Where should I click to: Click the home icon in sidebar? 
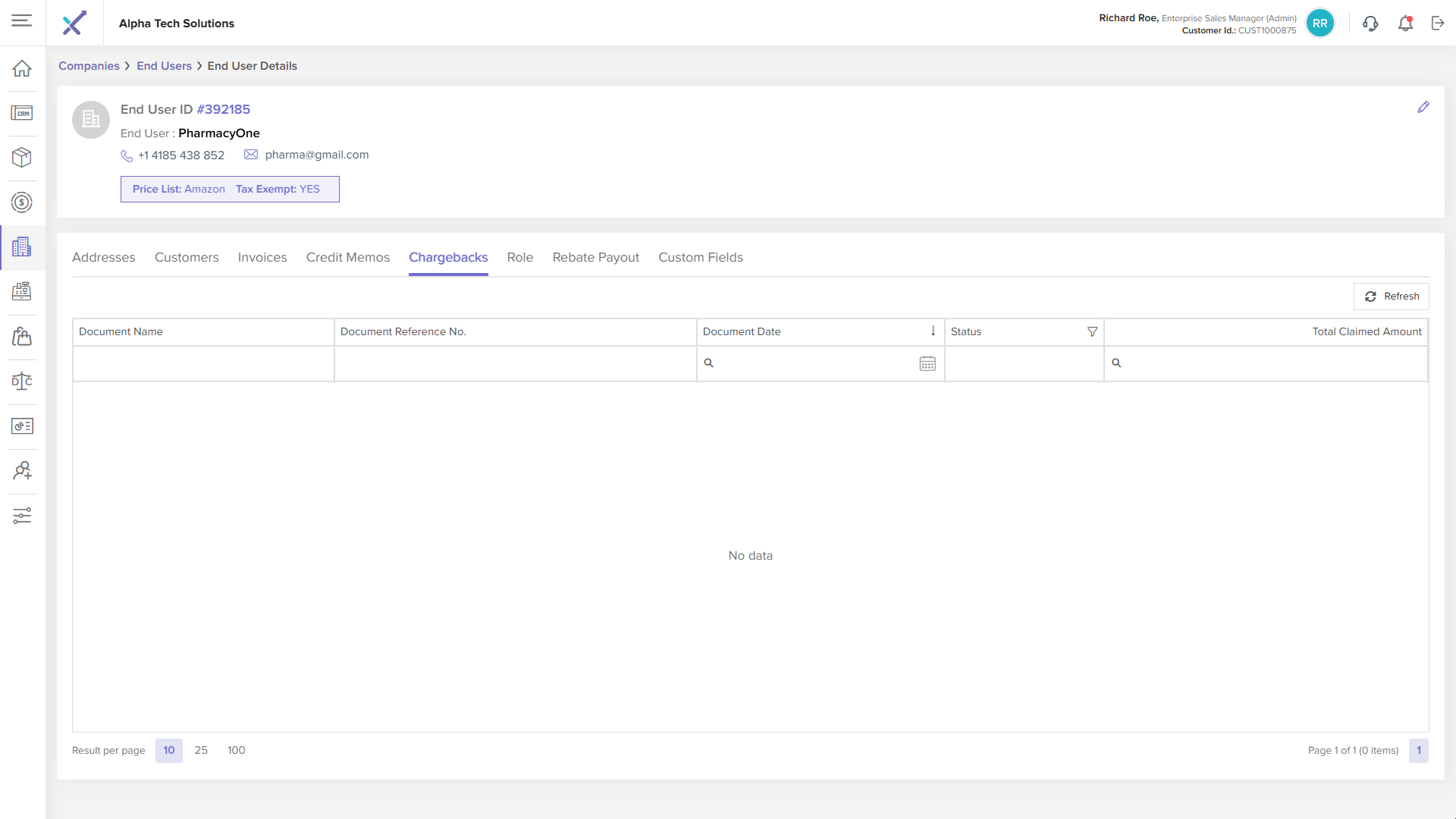[22, 68]
